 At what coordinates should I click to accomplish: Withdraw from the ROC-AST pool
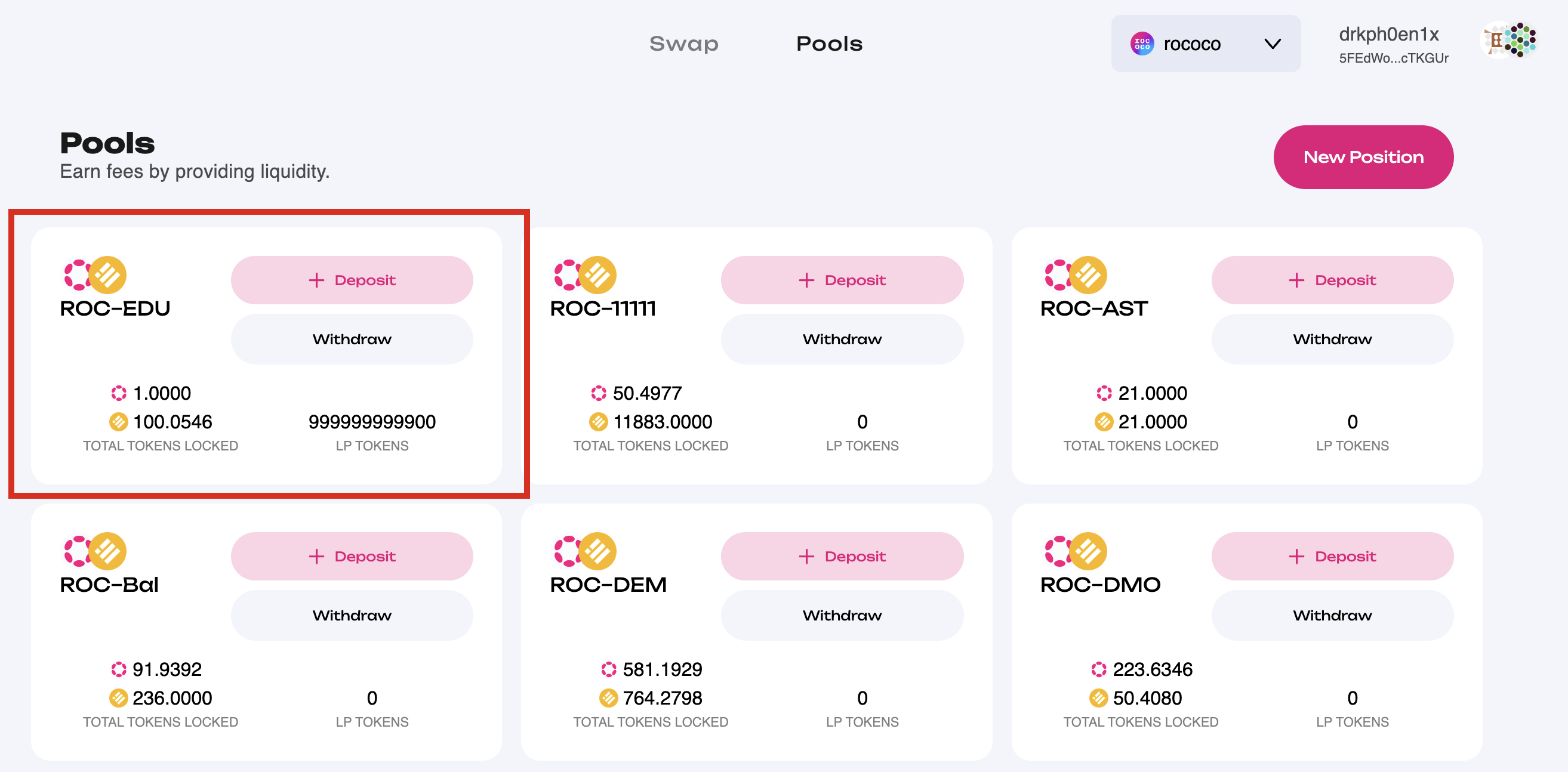click(x=1332, y=339)
